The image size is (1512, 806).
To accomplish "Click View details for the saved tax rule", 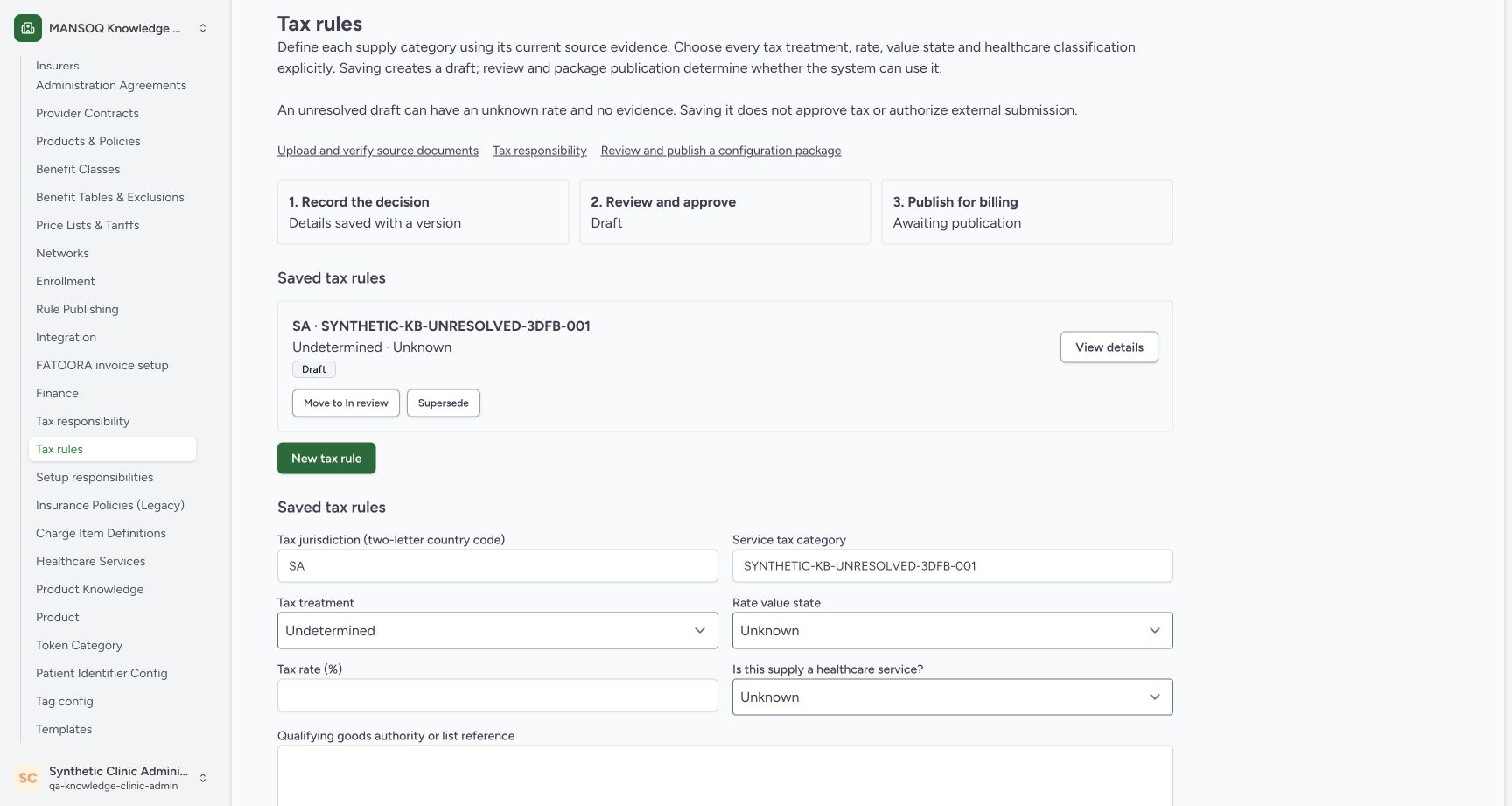I will 1109,347.
